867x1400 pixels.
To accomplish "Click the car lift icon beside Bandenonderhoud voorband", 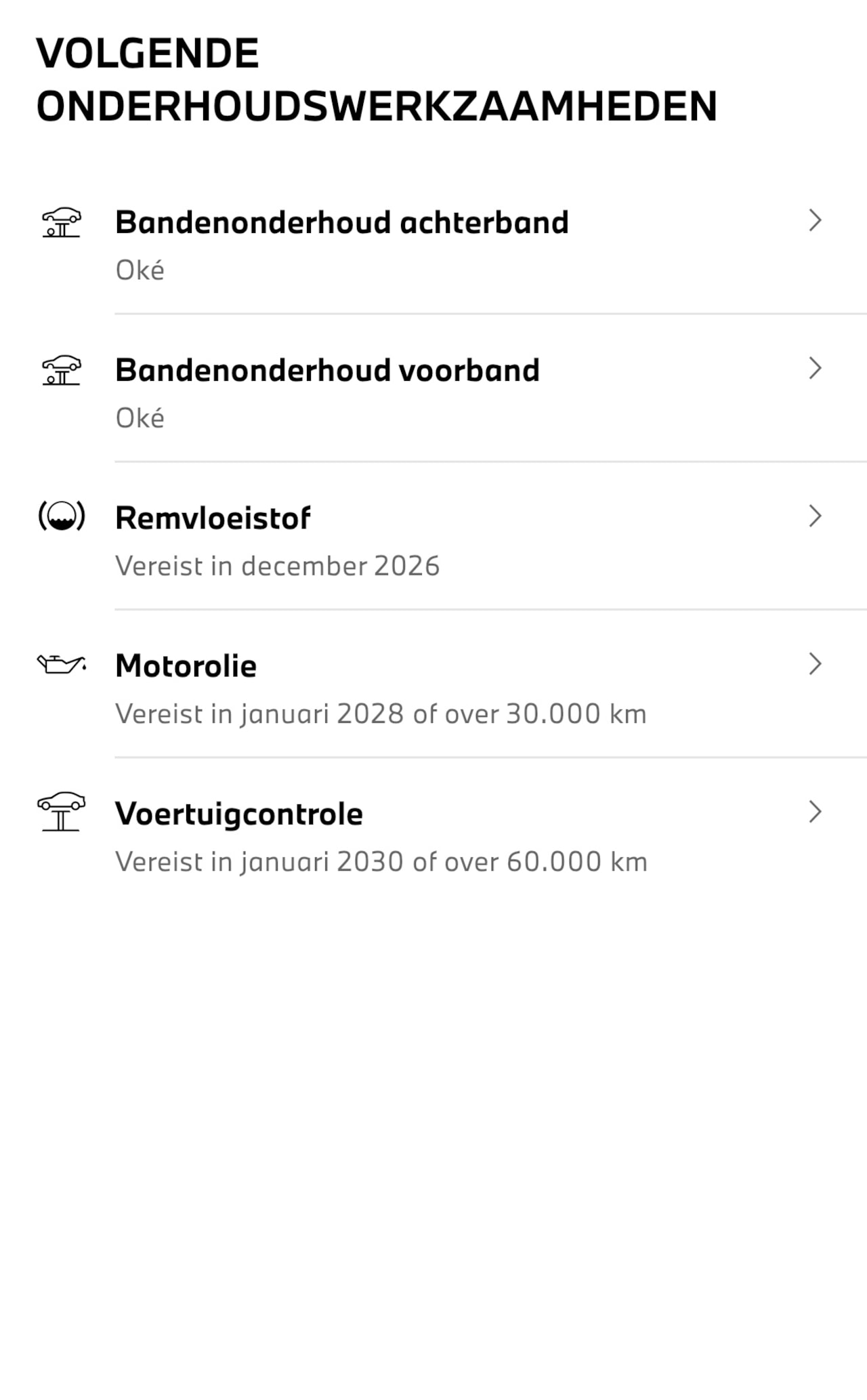I will pos(61,370).
